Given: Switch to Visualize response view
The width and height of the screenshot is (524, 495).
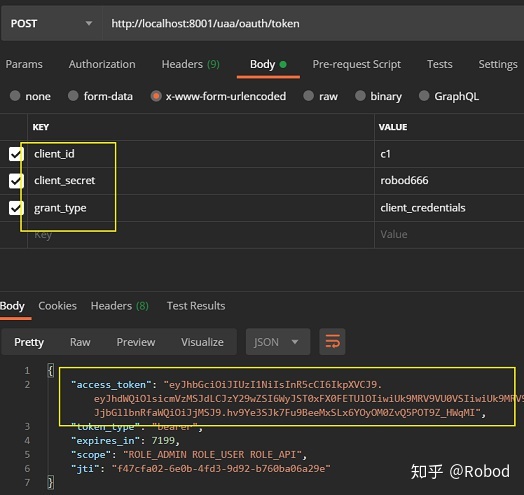Looking at the screenshot, I should point(202,342).
